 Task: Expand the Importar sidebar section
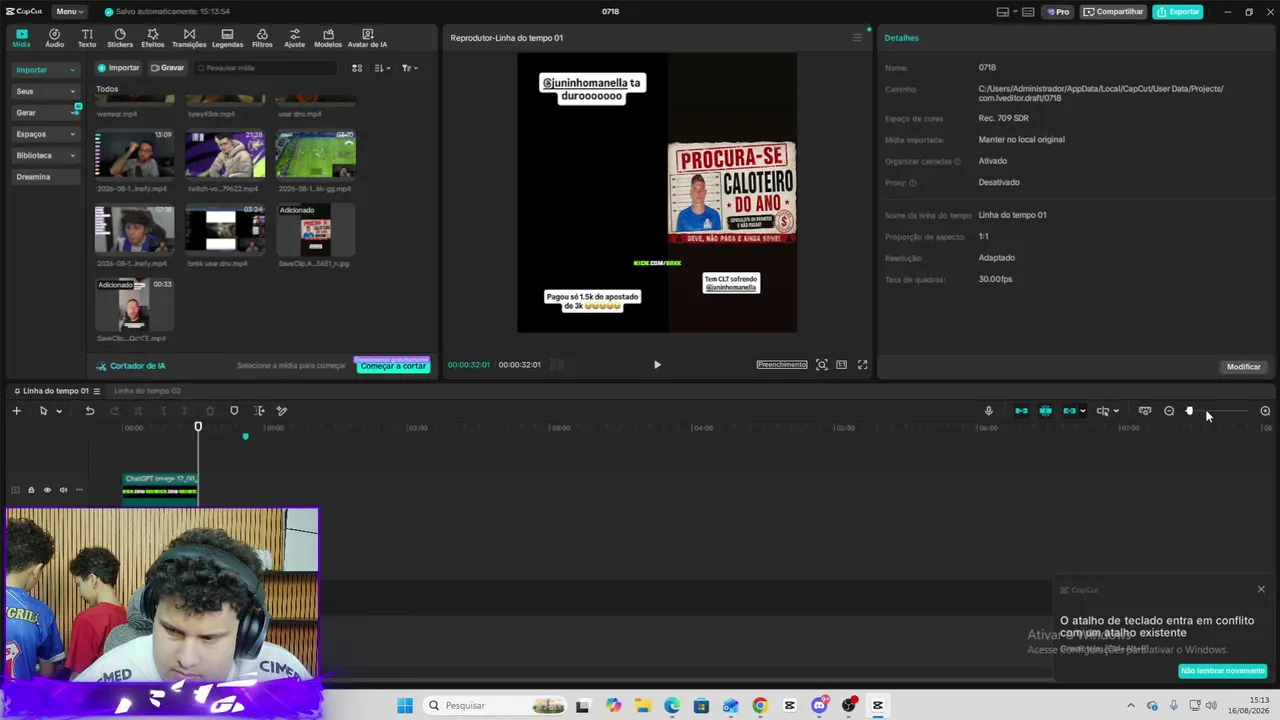click(x=45, y=70)
